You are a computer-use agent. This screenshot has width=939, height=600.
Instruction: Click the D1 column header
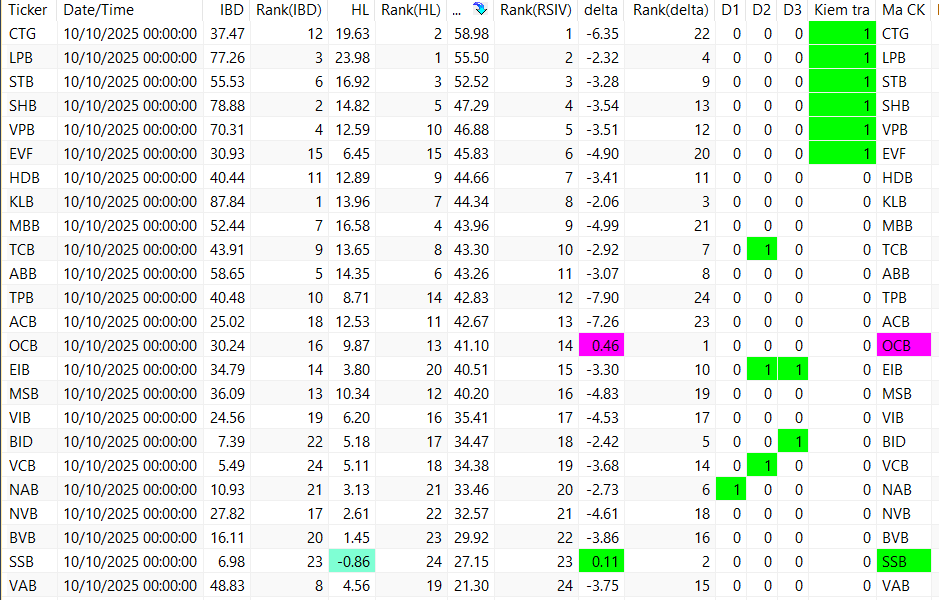click(730, 10)
